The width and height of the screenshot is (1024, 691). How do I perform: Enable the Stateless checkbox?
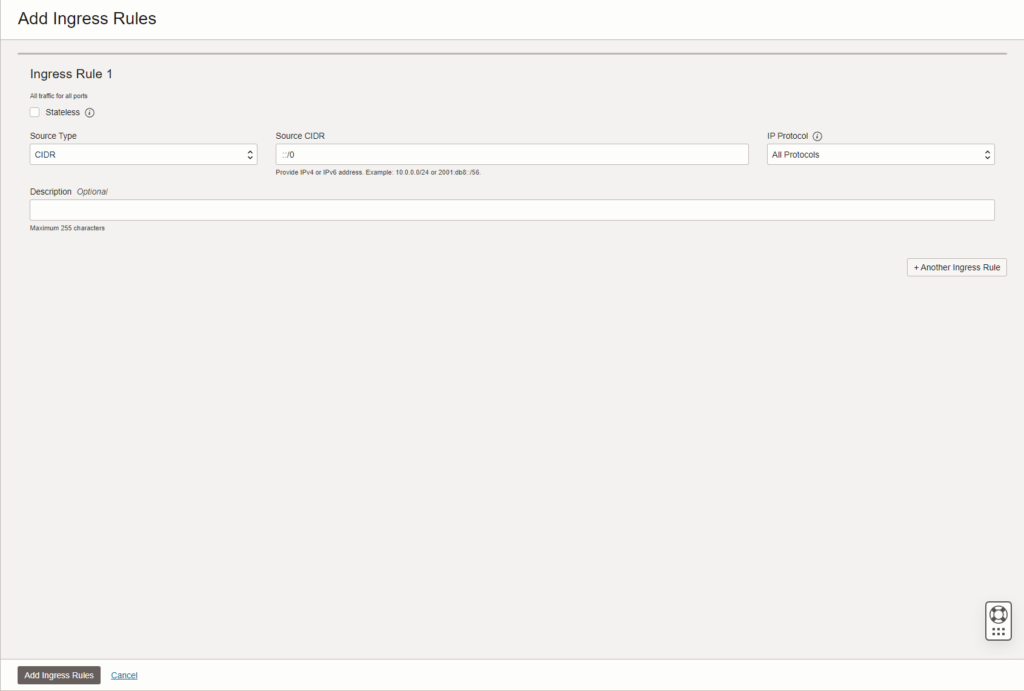[x=35, y=112]
